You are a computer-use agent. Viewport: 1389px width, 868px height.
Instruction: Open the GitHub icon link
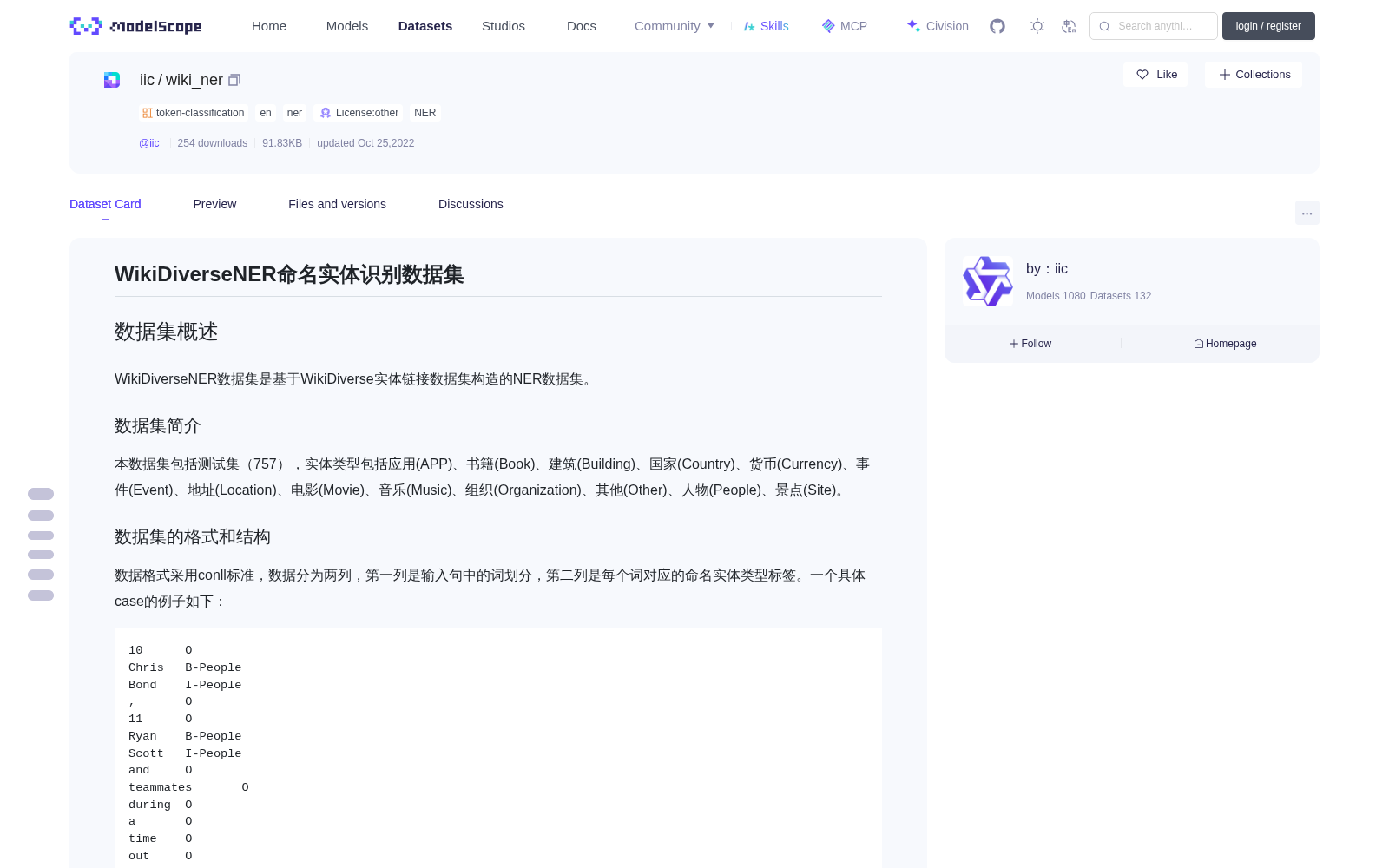coord(997,26)
